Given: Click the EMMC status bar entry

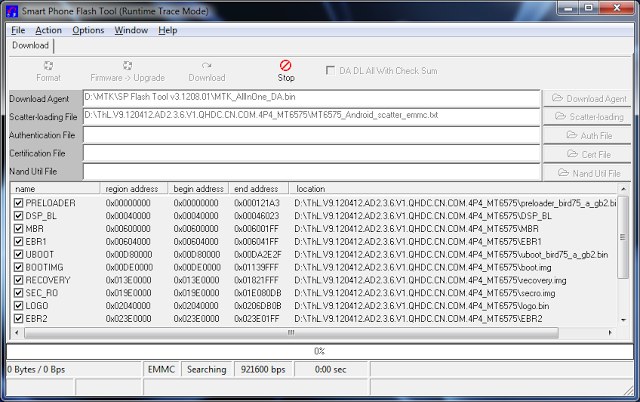Looking at the screenshot, I should [161, 369].
